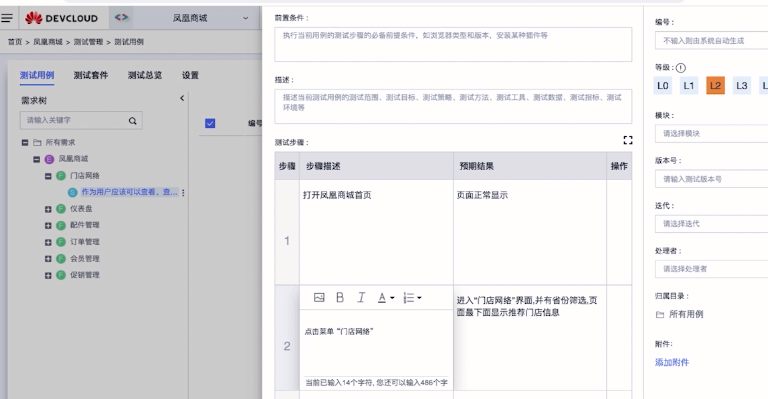
Task: Click the code brackets icon in header
Action: (121, 18)
